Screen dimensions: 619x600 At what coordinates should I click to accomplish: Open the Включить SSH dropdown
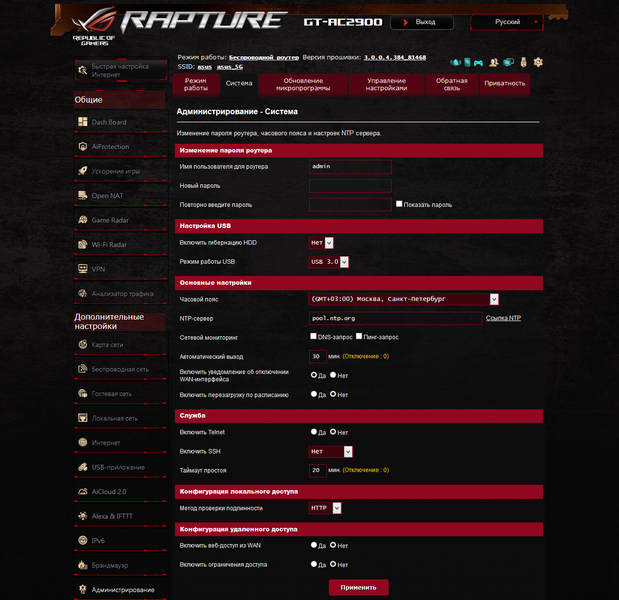point(330,451)
